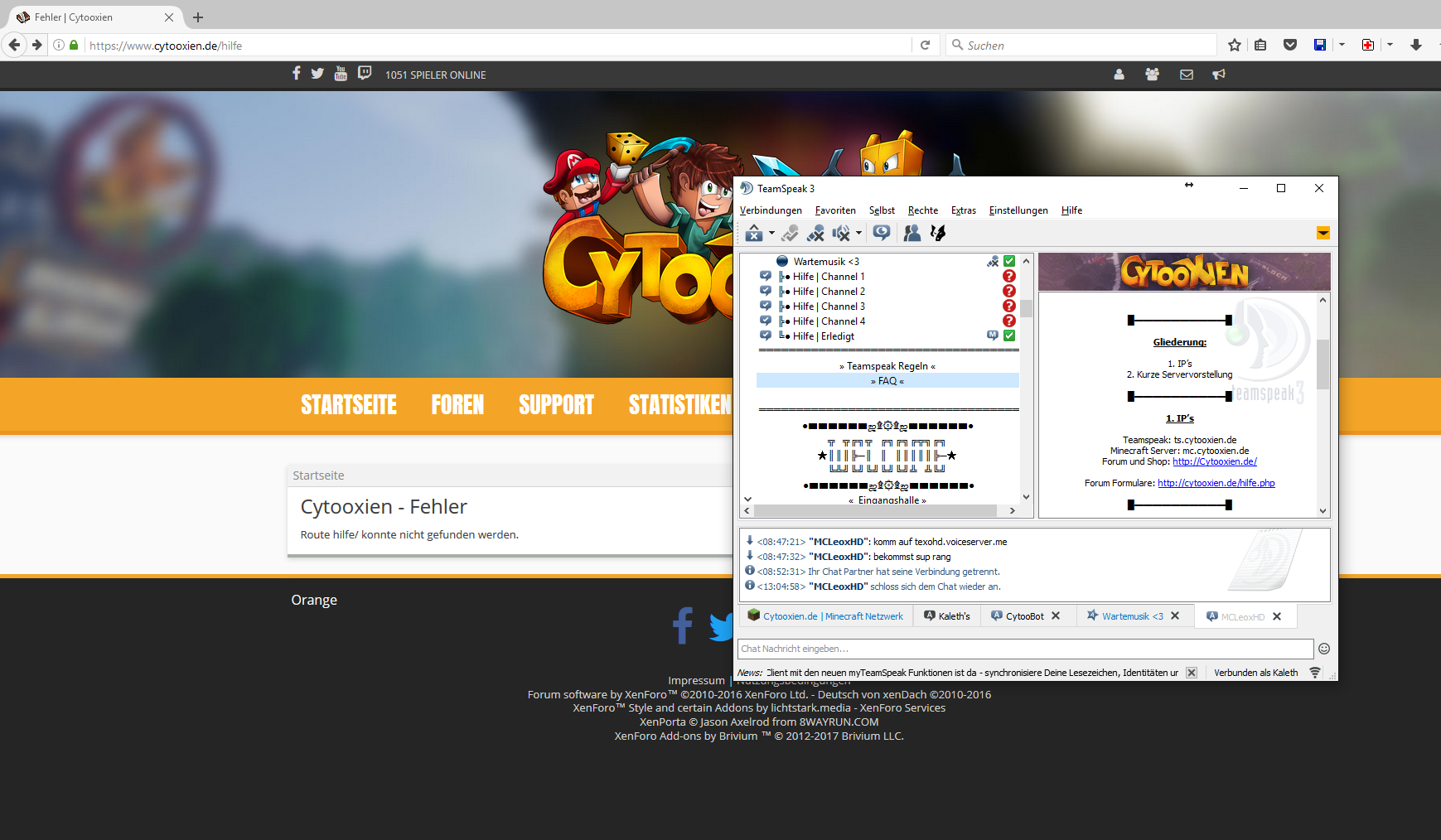This screenshot has width=1441, height=840.
Task: Click the Impressum footer link
Action: [x=696, y=680]
